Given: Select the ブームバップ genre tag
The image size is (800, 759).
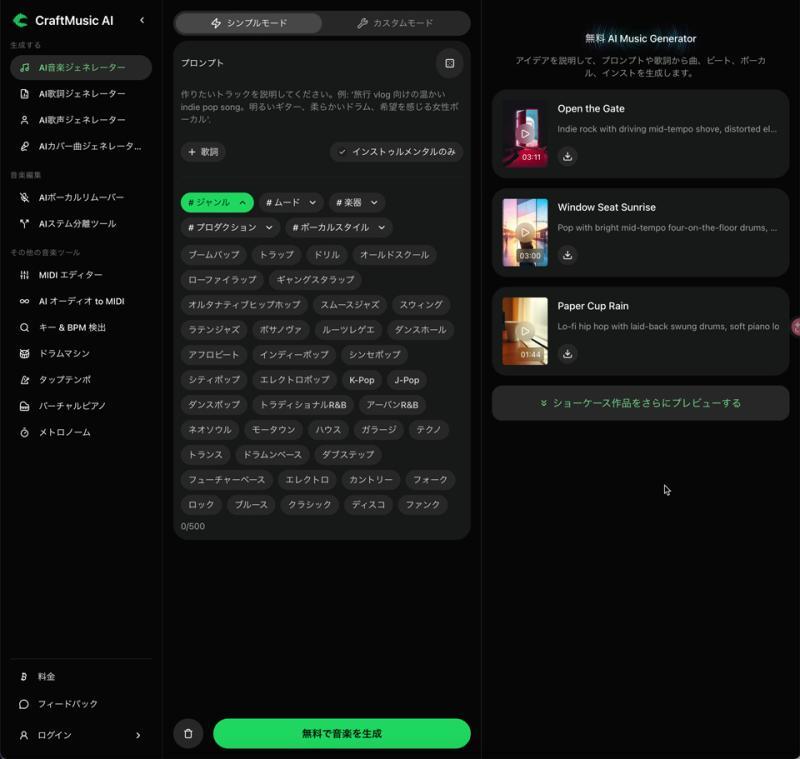Looking at the screenshot, I should [214, 255].
